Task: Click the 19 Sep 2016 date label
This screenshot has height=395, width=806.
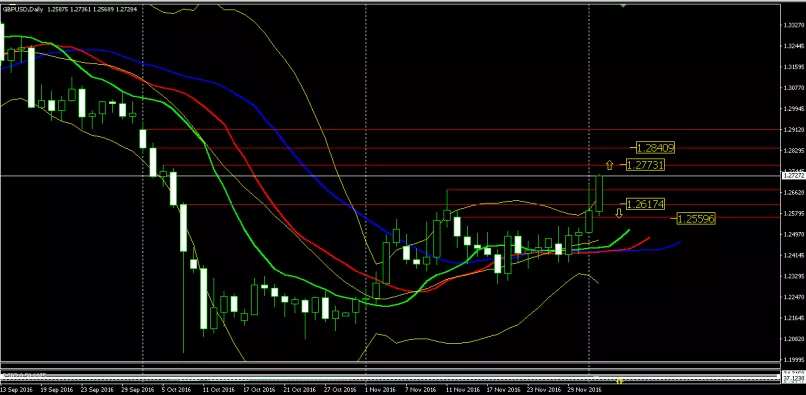Action: click(x=57, y=390)
